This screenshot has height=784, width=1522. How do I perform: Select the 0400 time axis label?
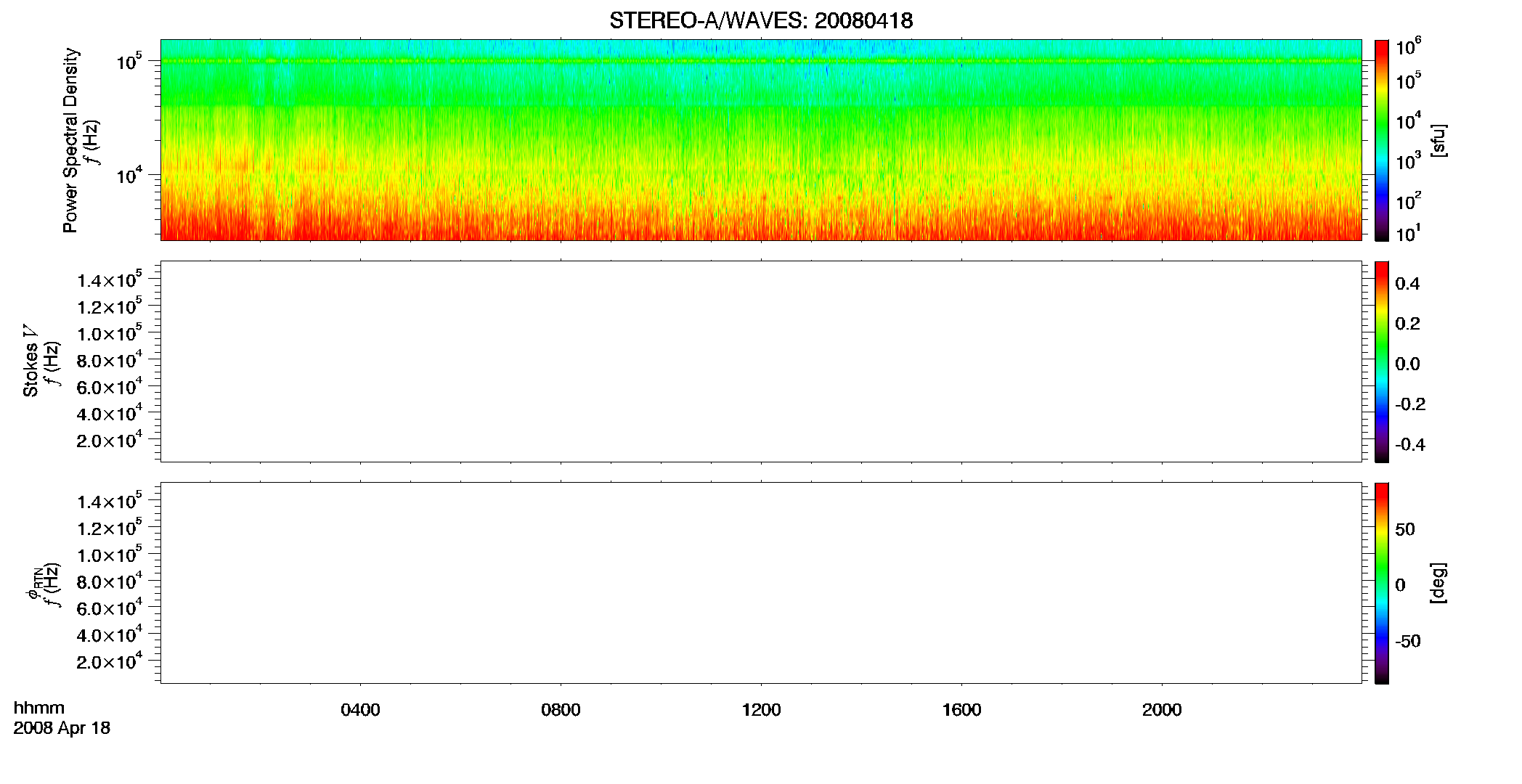coord(360,710)
